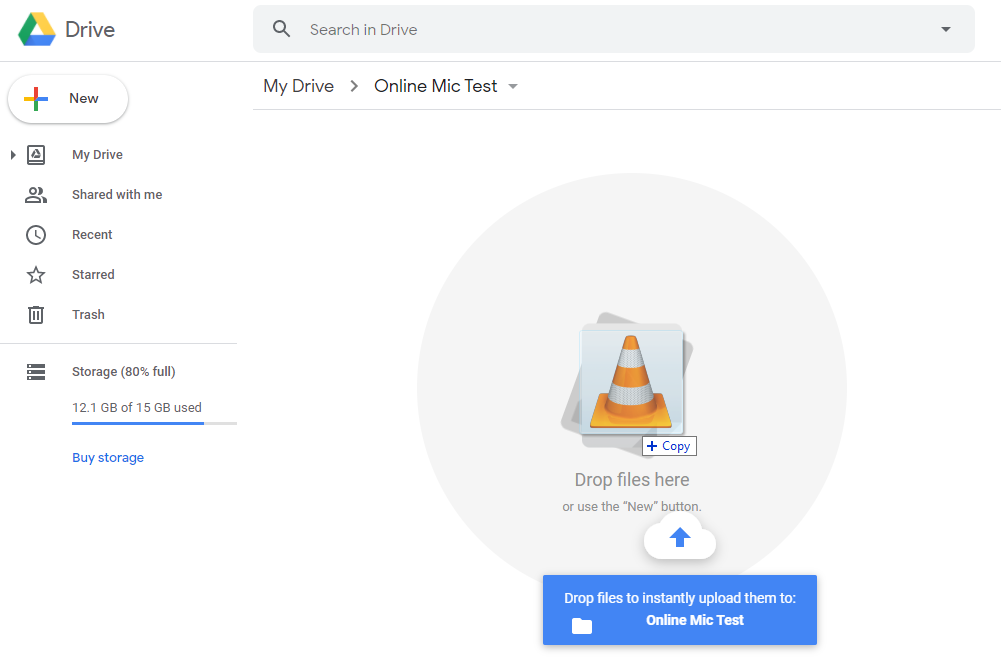Open Storage (80% full) details
The height and width of the screenshot is (663, 1001).
(x=123, y=371)
